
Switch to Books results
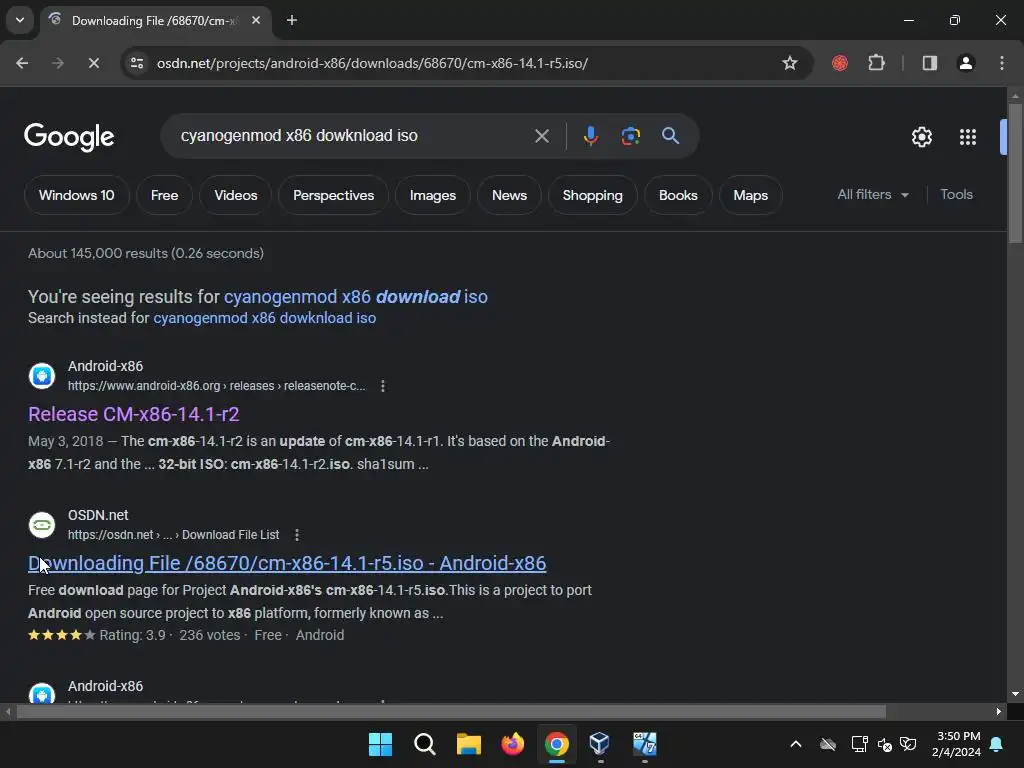point(678,195)
